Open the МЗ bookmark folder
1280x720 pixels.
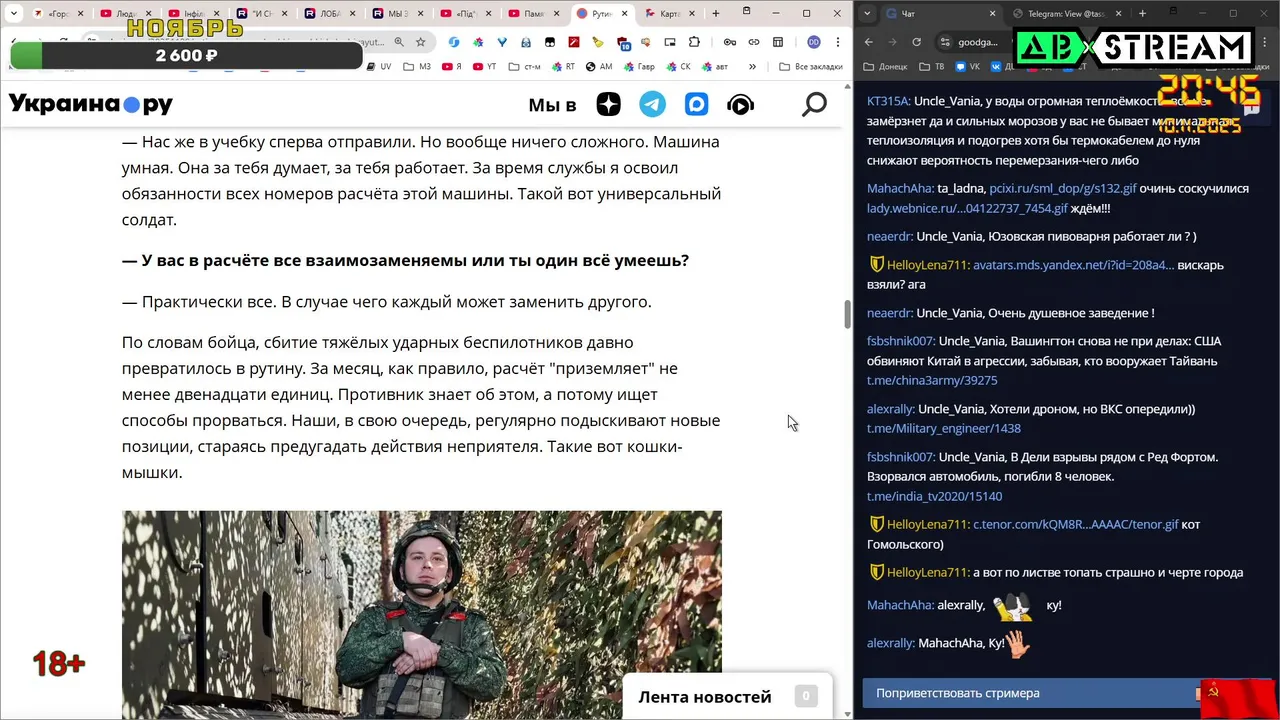click(x=418, y=66)
